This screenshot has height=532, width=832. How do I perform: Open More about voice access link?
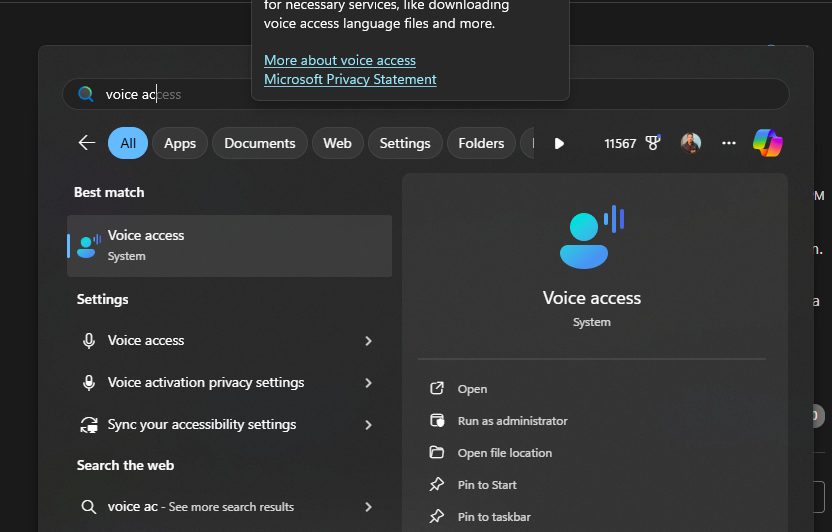pyautogui.click(x=340, y=60)
